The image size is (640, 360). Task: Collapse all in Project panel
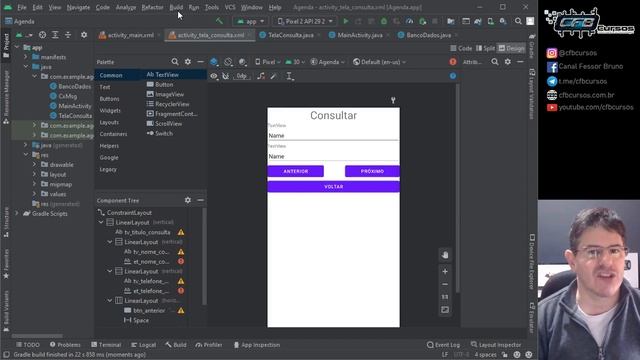click(68, 35)
